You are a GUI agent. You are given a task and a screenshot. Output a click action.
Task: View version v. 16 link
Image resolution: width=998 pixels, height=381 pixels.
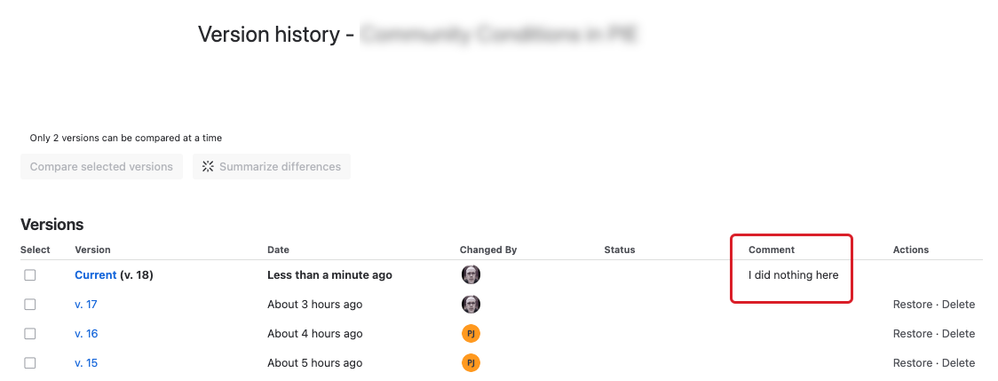(x=86, y=334)
